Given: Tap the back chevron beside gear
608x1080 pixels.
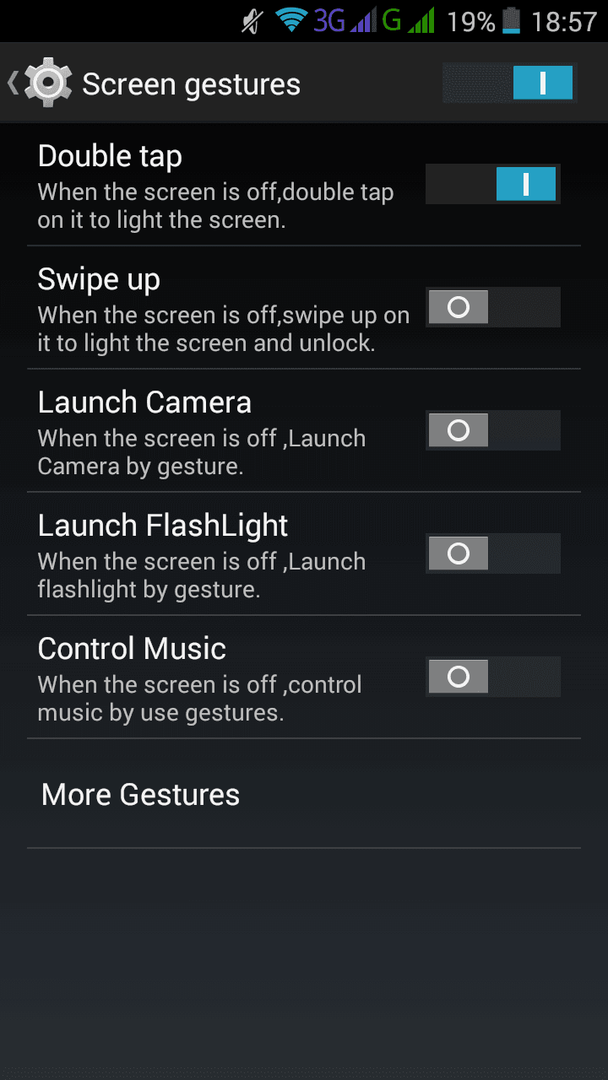Looking at the screenshot, I should pyautogui.click(x=12, y=83).
